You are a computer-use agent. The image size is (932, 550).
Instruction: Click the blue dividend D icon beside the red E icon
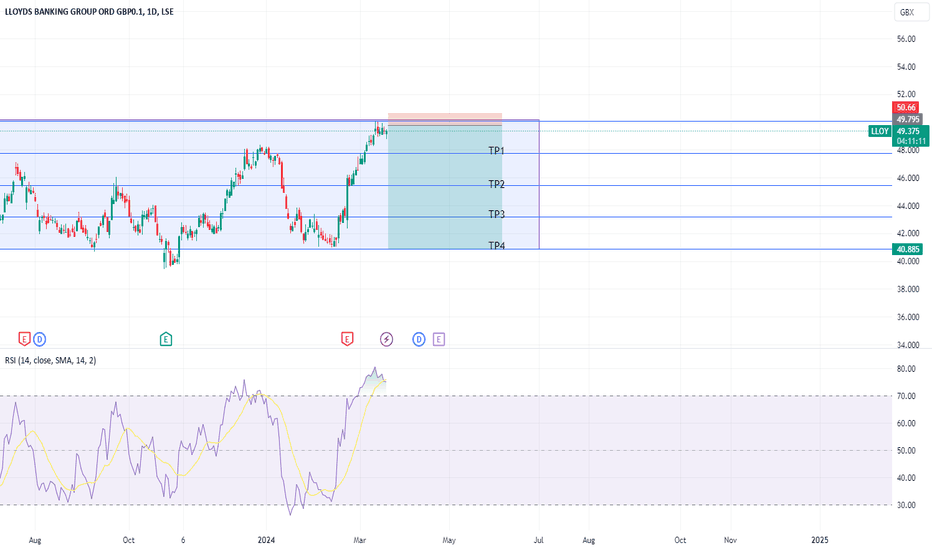(x=39, y=340)
